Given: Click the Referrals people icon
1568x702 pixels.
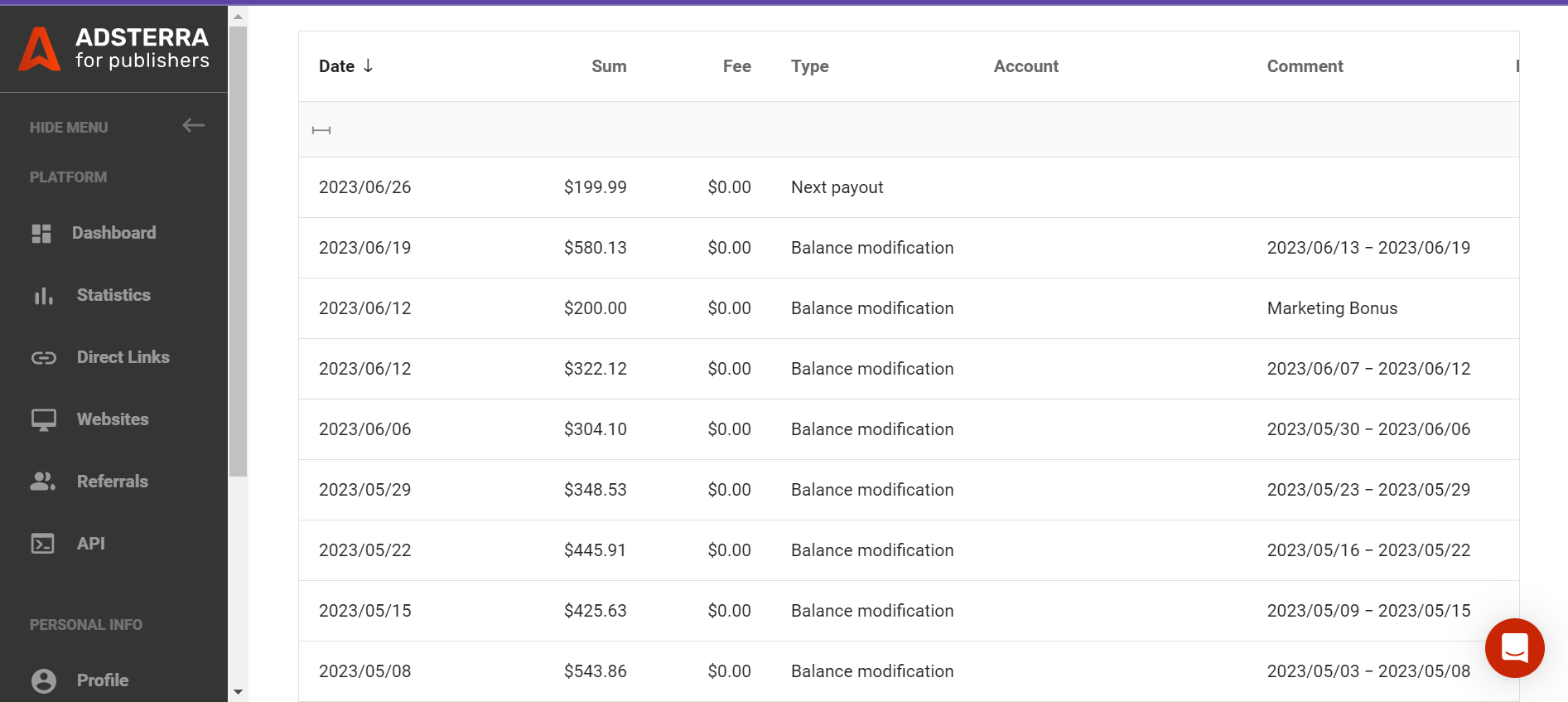Looking at the screenshot, I should pyautogui.click(x=42, y=482).
